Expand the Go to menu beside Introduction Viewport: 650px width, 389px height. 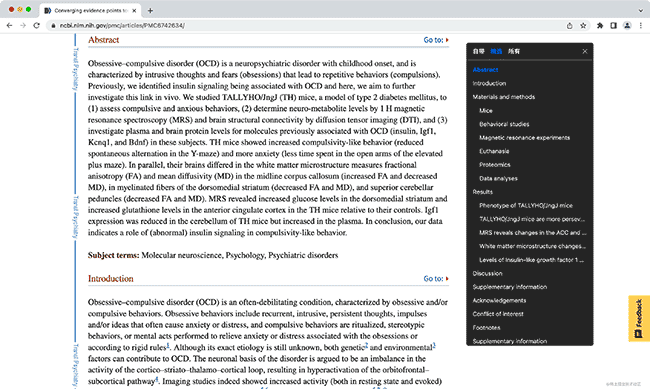coord(436,279)
